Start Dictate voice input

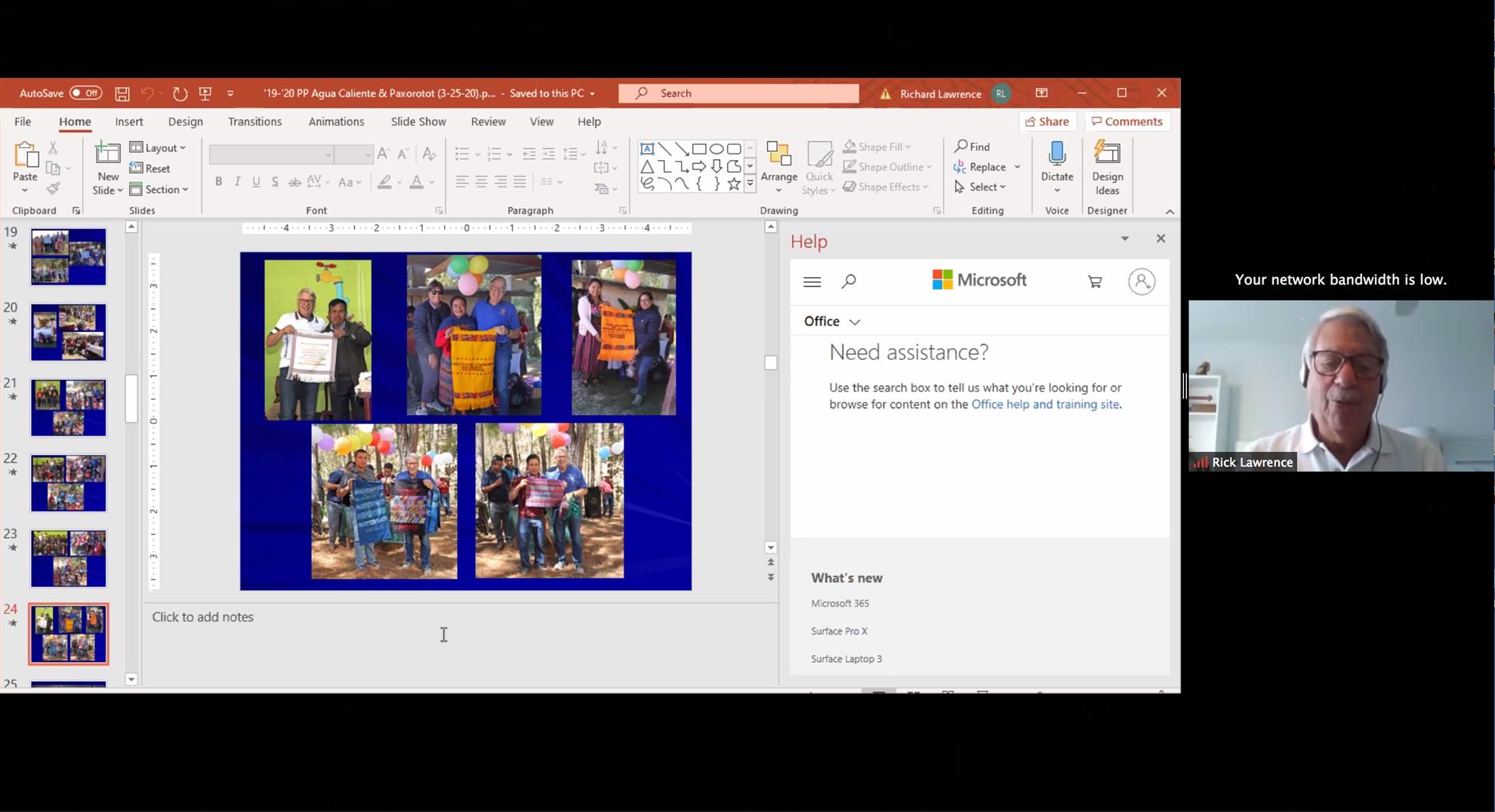[1056, 162]
